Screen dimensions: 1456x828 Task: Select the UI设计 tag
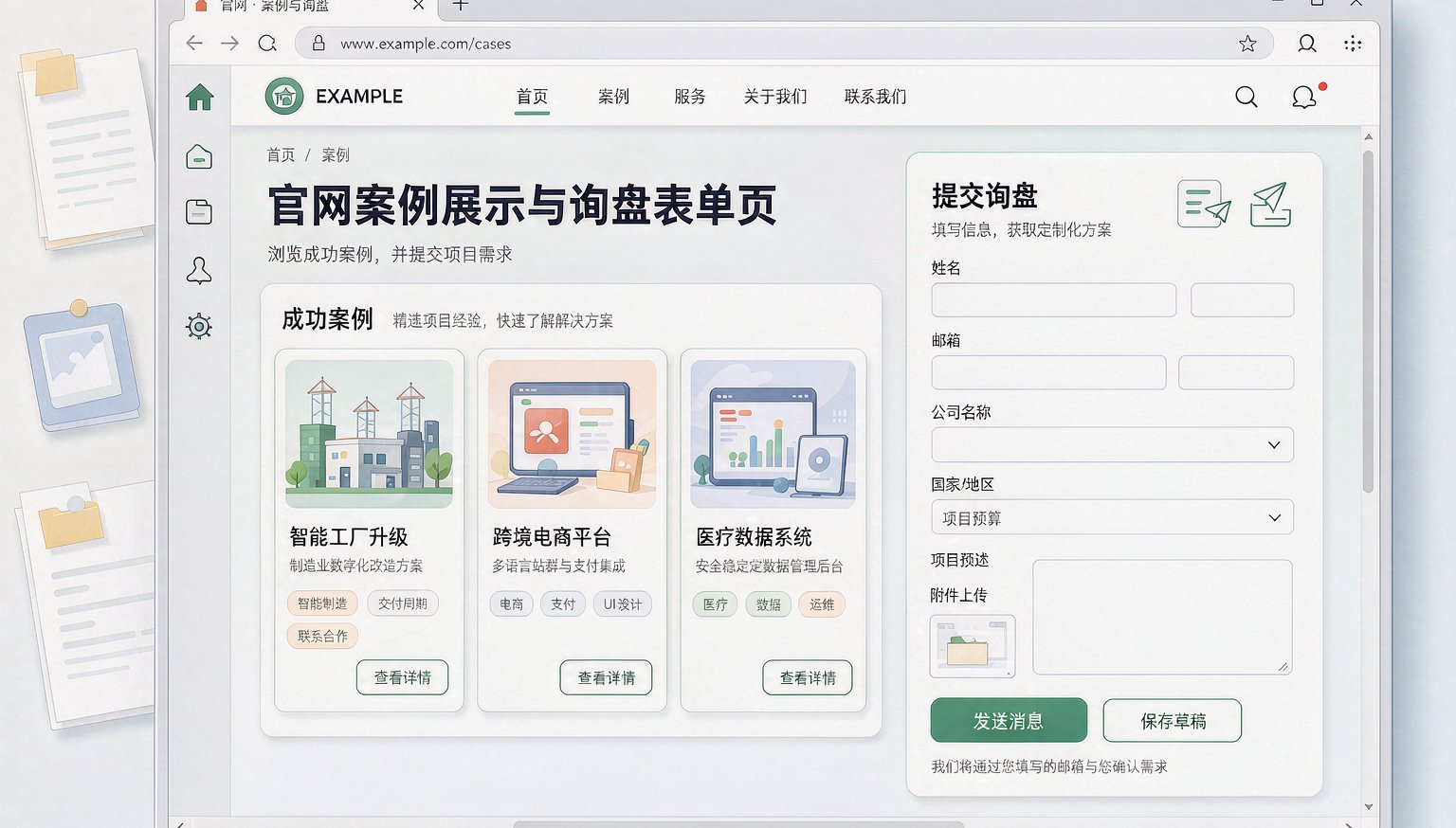(x=623, y=603)
